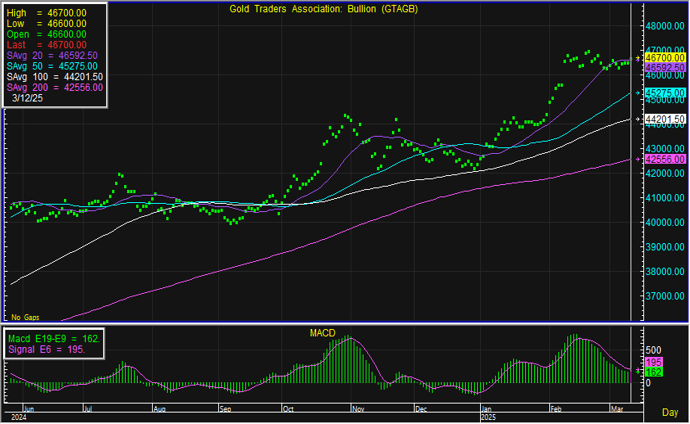Click the white 44201.50 price marker
This screenshot has height=424, width=690.
664,118
